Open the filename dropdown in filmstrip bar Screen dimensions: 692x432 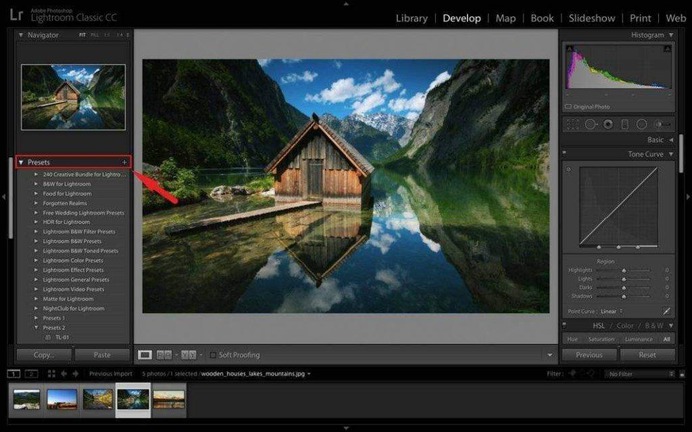(309, 374)
